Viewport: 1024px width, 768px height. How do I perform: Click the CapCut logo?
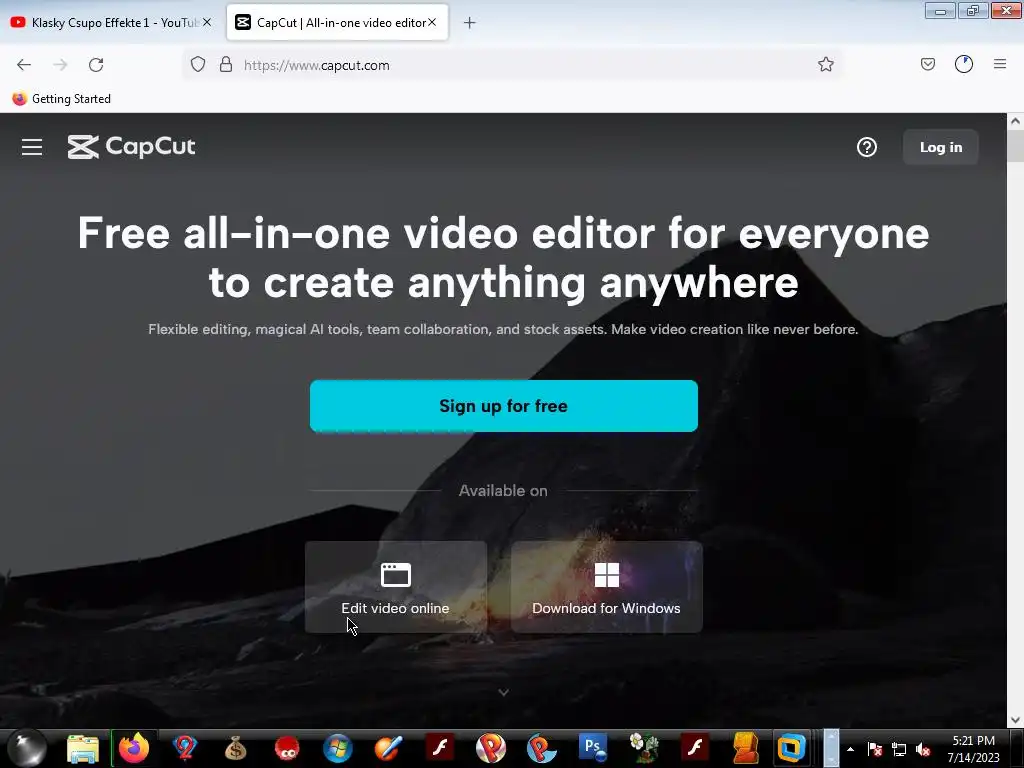click(x=131, y=147)
